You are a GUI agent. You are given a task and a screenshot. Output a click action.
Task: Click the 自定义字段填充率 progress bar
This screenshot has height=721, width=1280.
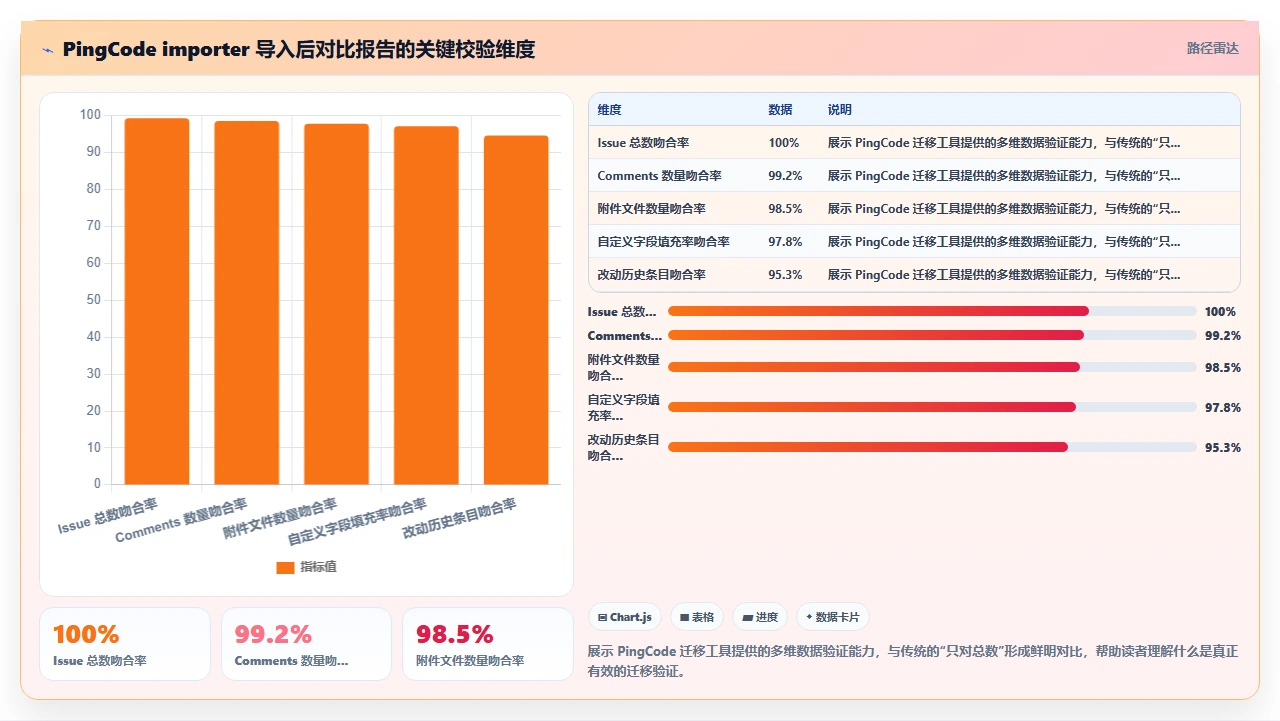pos(932,407)
